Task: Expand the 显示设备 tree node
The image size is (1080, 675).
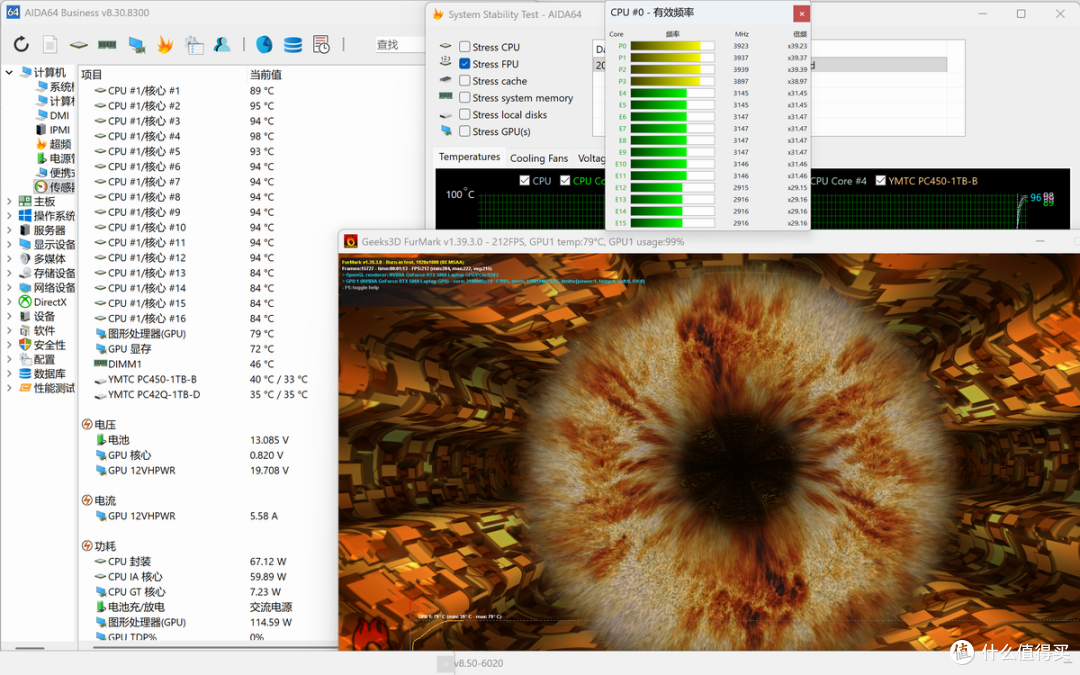Action: click(x=9, y=245)
